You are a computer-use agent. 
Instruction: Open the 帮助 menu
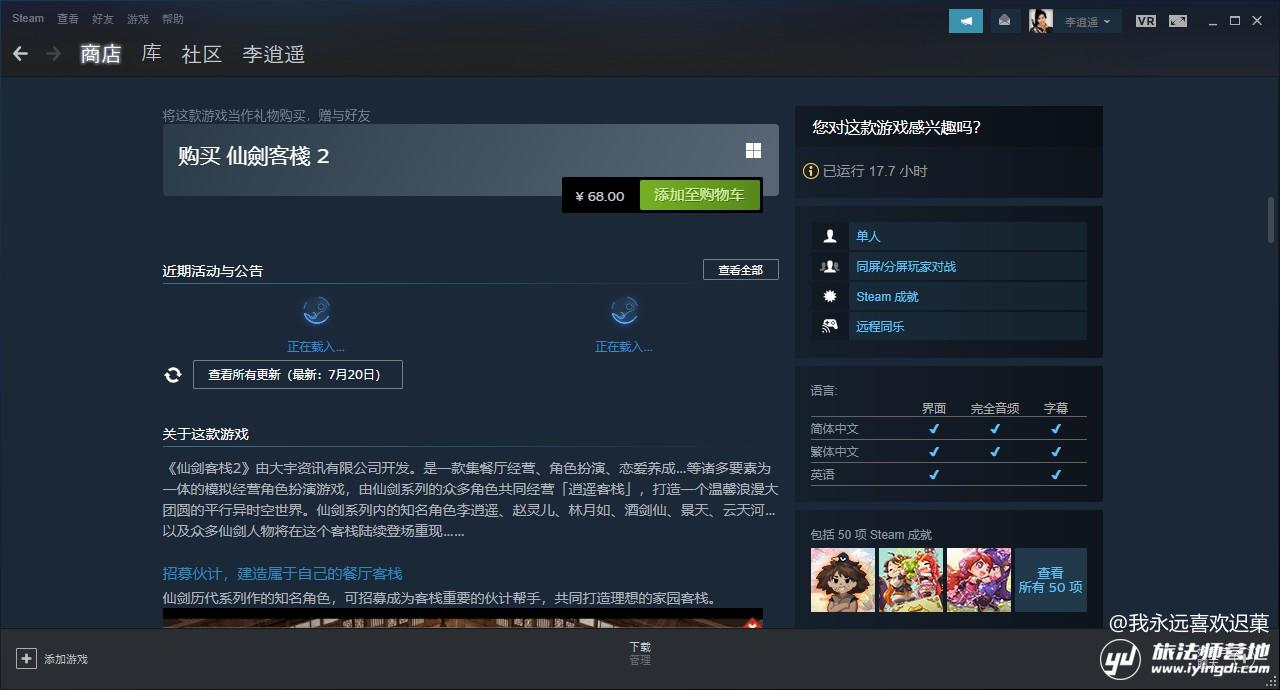coord(173,19)
